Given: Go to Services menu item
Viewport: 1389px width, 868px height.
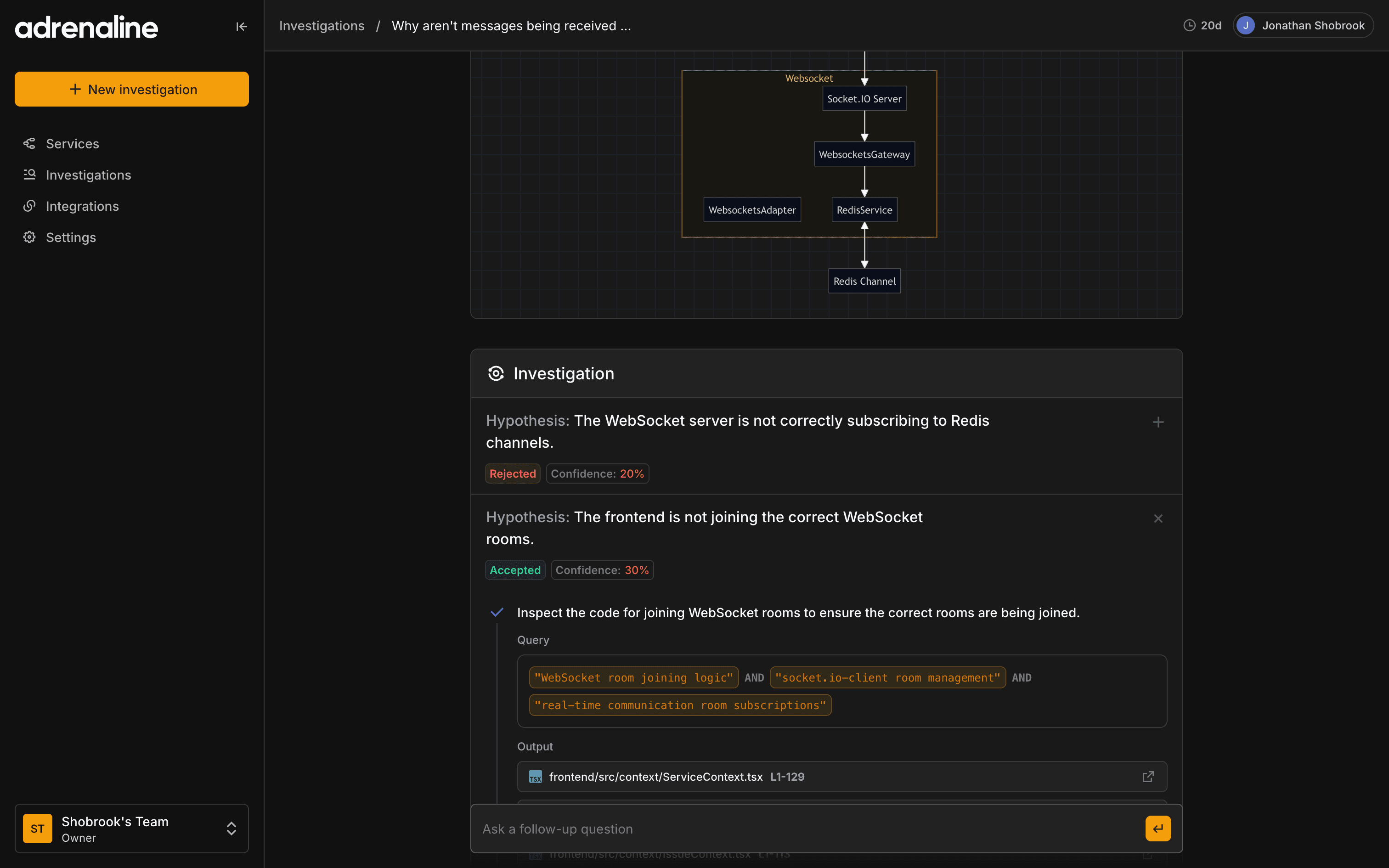Looking at the screenshot, I should pyautogui.click(x=72, y=143).
